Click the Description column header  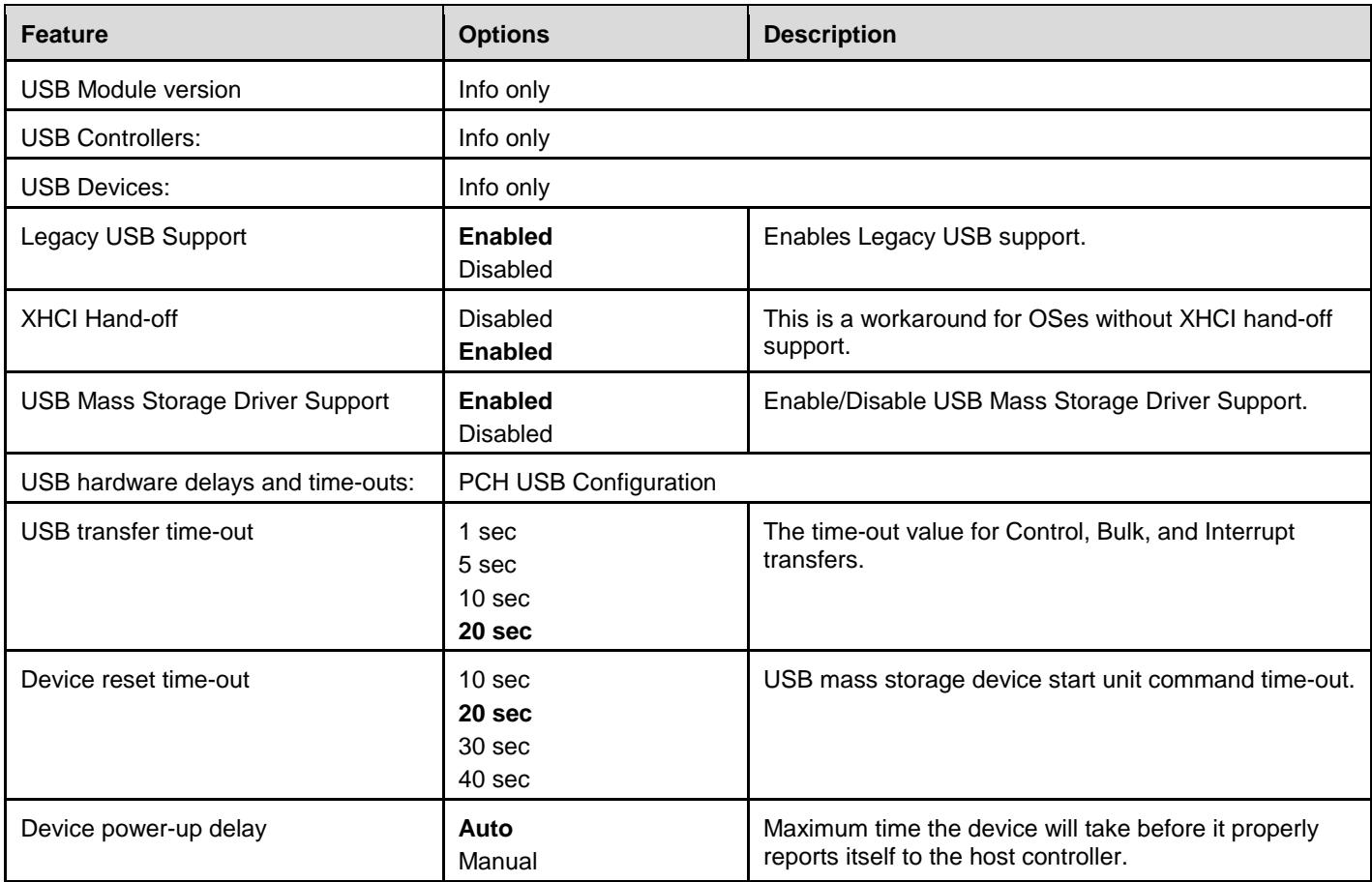click(x=829, y=34)
